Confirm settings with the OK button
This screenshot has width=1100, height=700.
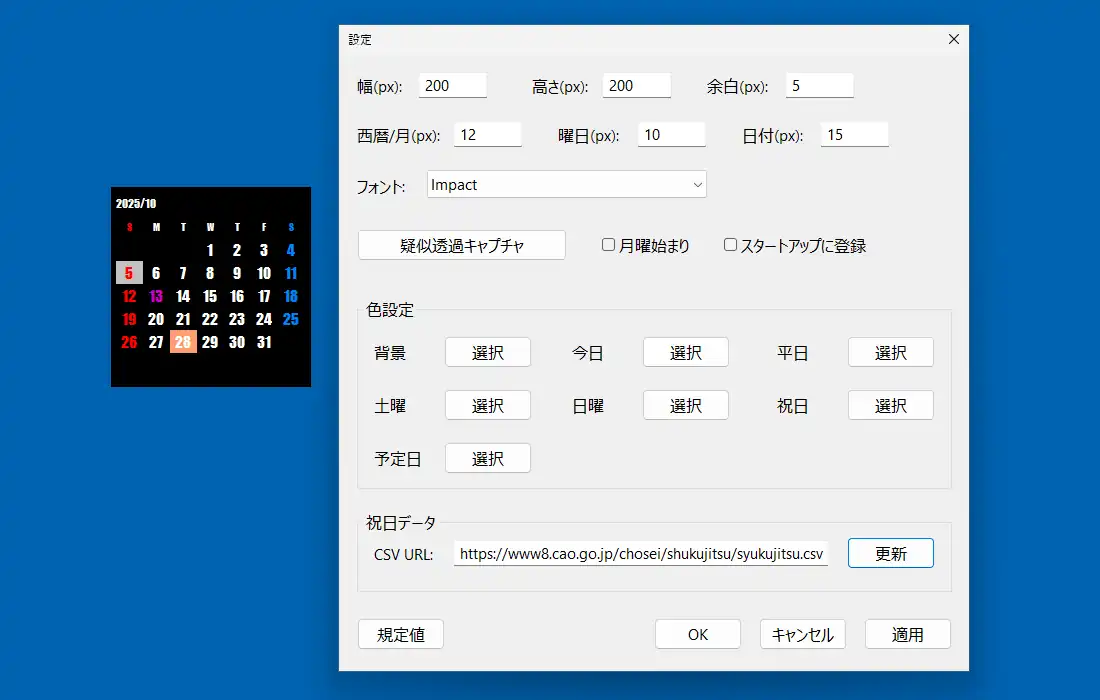697,635
